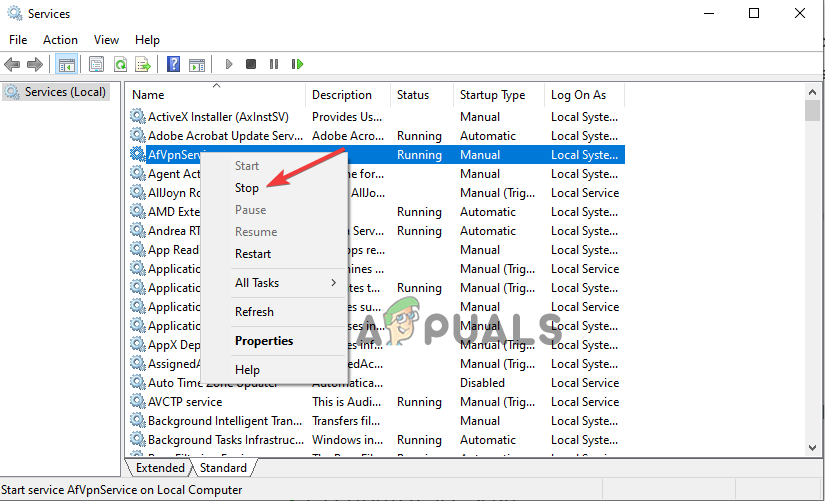Click 'Transfers fil...' description cell
Screen dimensions: 825x501
click(346, 421)
